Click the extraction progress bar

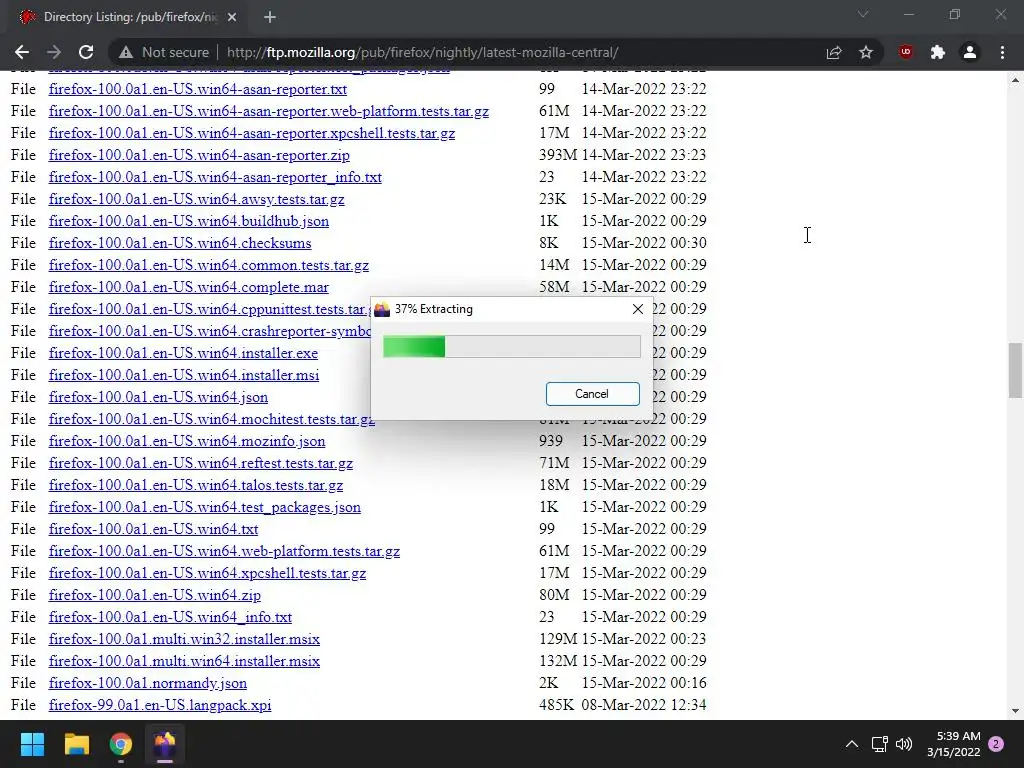pyautogui.click(x=511, y=346)
